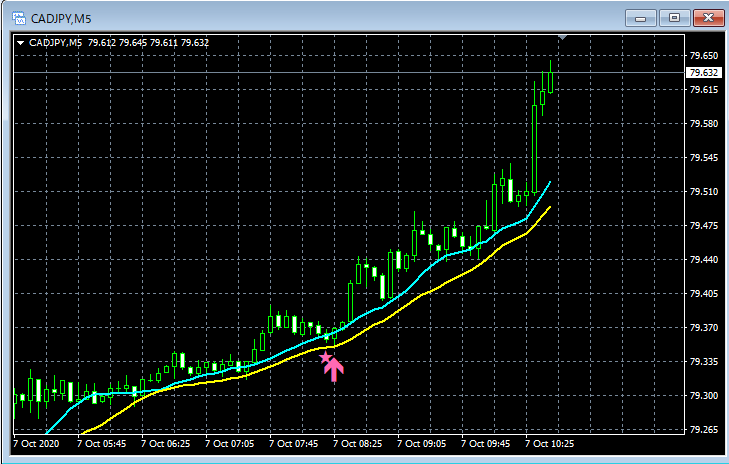The image size is (729, 464).
Task: Click the 79.510 price scale label
Action: 703,192
